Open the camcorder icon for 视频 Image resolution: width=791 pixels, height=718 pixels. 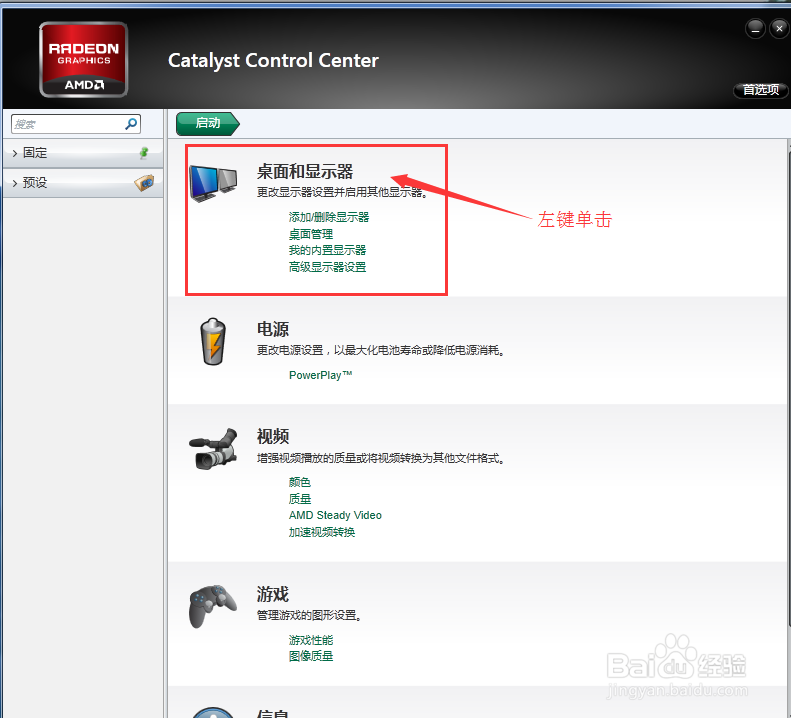[213, 449]
